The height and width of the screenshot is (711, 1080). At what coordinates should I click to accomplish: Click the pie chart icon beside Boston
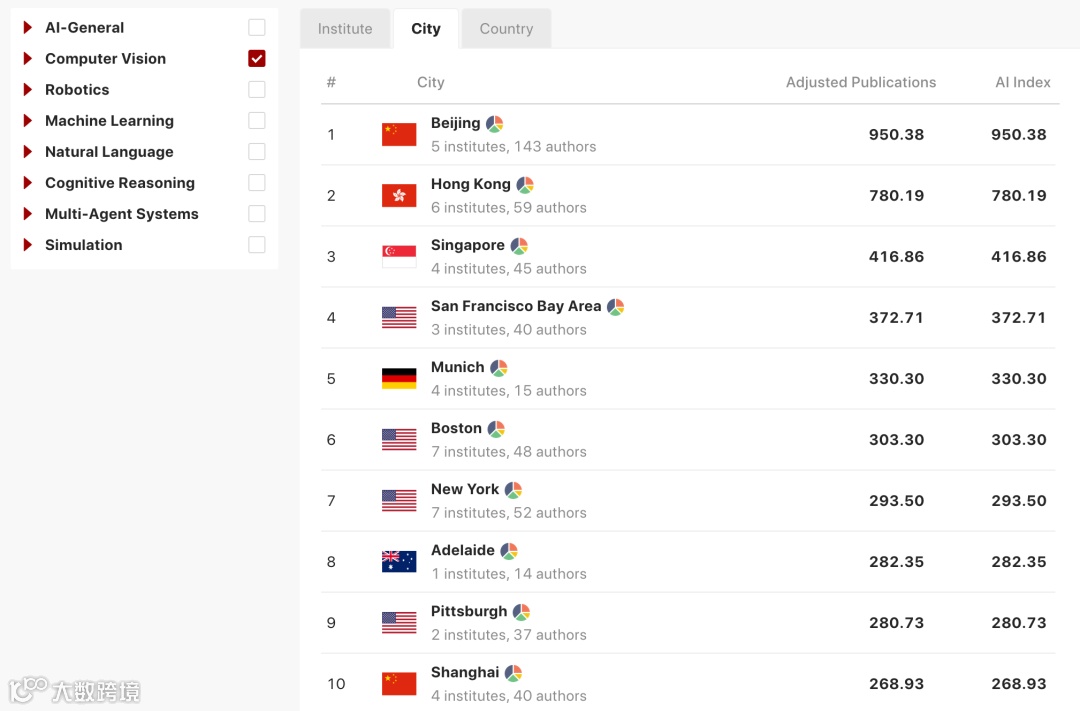click(496, 429)
